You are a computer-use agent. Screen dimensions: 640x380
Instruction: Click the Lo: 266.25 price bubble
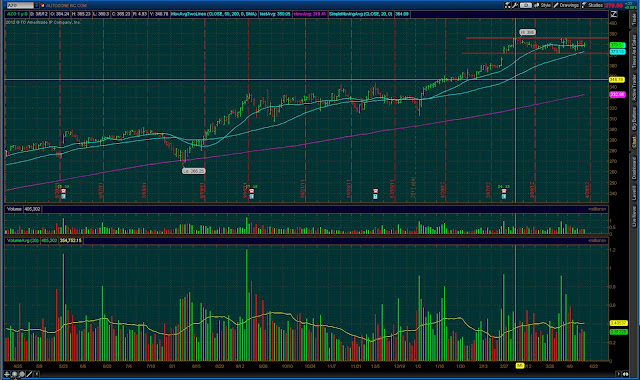(x=193, y=171)
